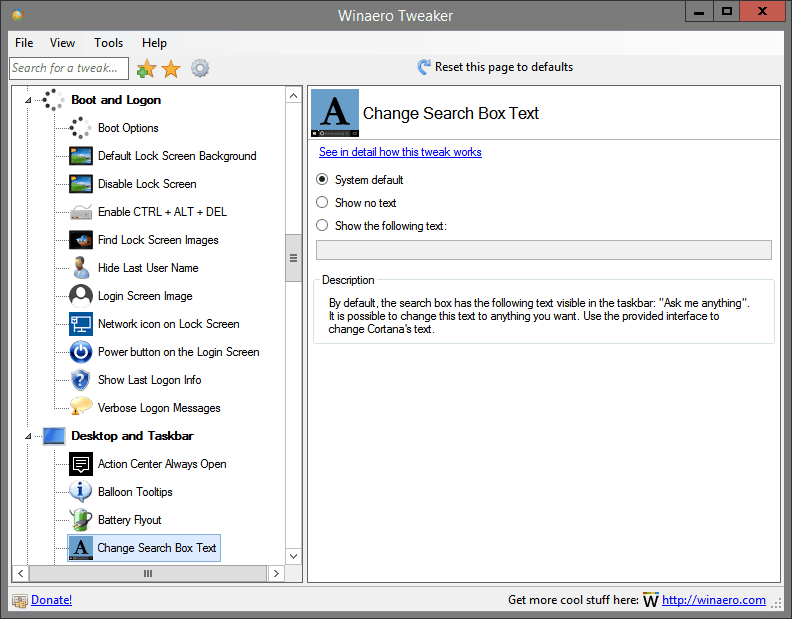
Task: Click the Disable Lock Screen landscape icon
Action: [x=81, y=184]
